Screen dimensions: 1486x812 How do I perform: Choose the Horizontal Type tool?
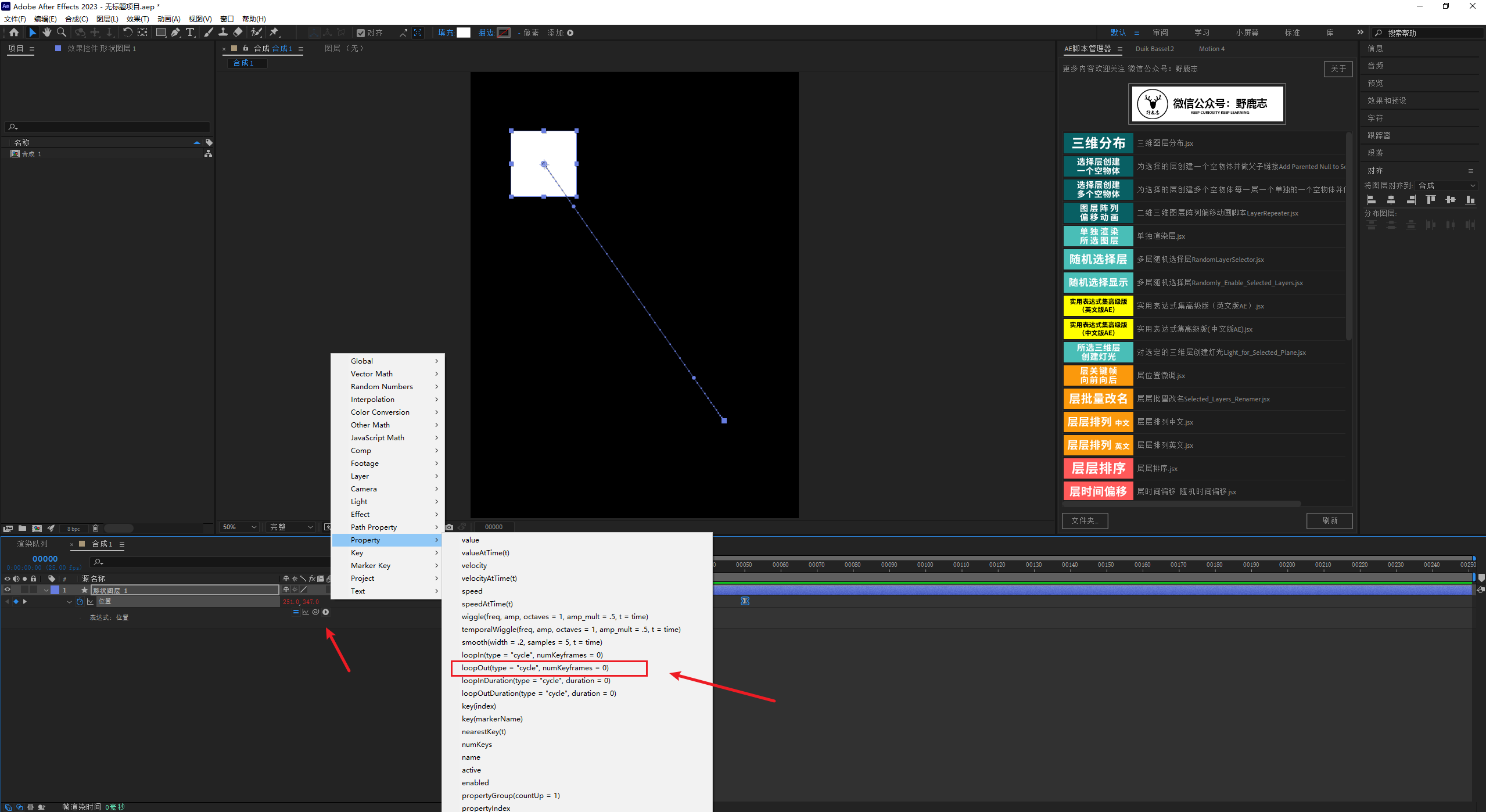click(x=190, y=33)
